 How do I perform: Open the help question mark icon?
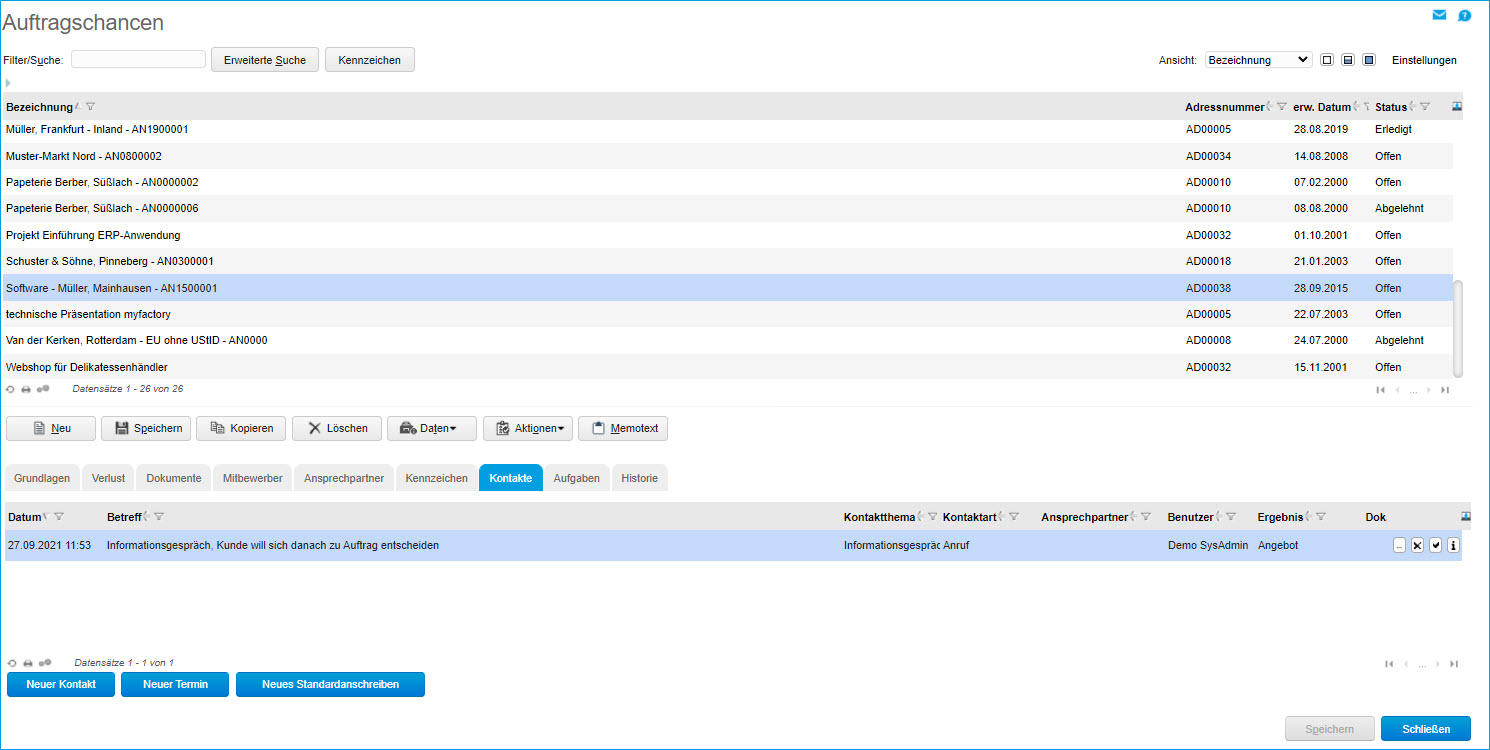1465,15
